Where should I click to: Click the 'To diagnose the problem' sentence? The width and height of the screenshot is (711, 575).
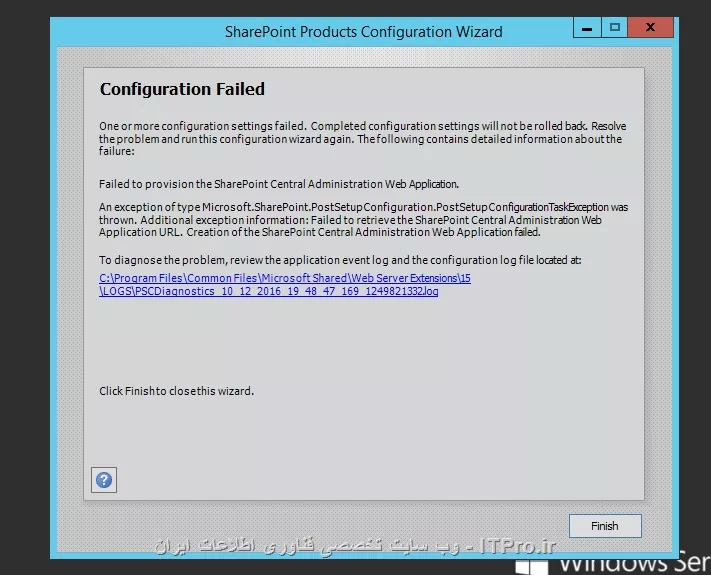pos(340,260)
